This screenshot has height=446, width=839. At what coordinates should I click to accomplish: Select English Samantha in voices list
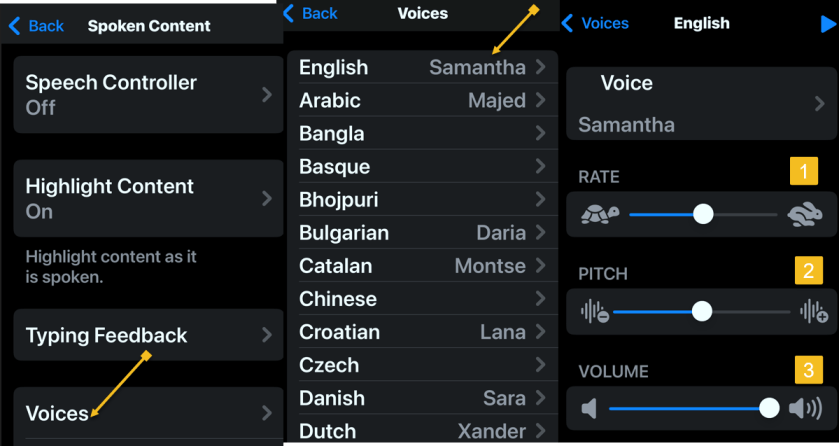(422, 67)
